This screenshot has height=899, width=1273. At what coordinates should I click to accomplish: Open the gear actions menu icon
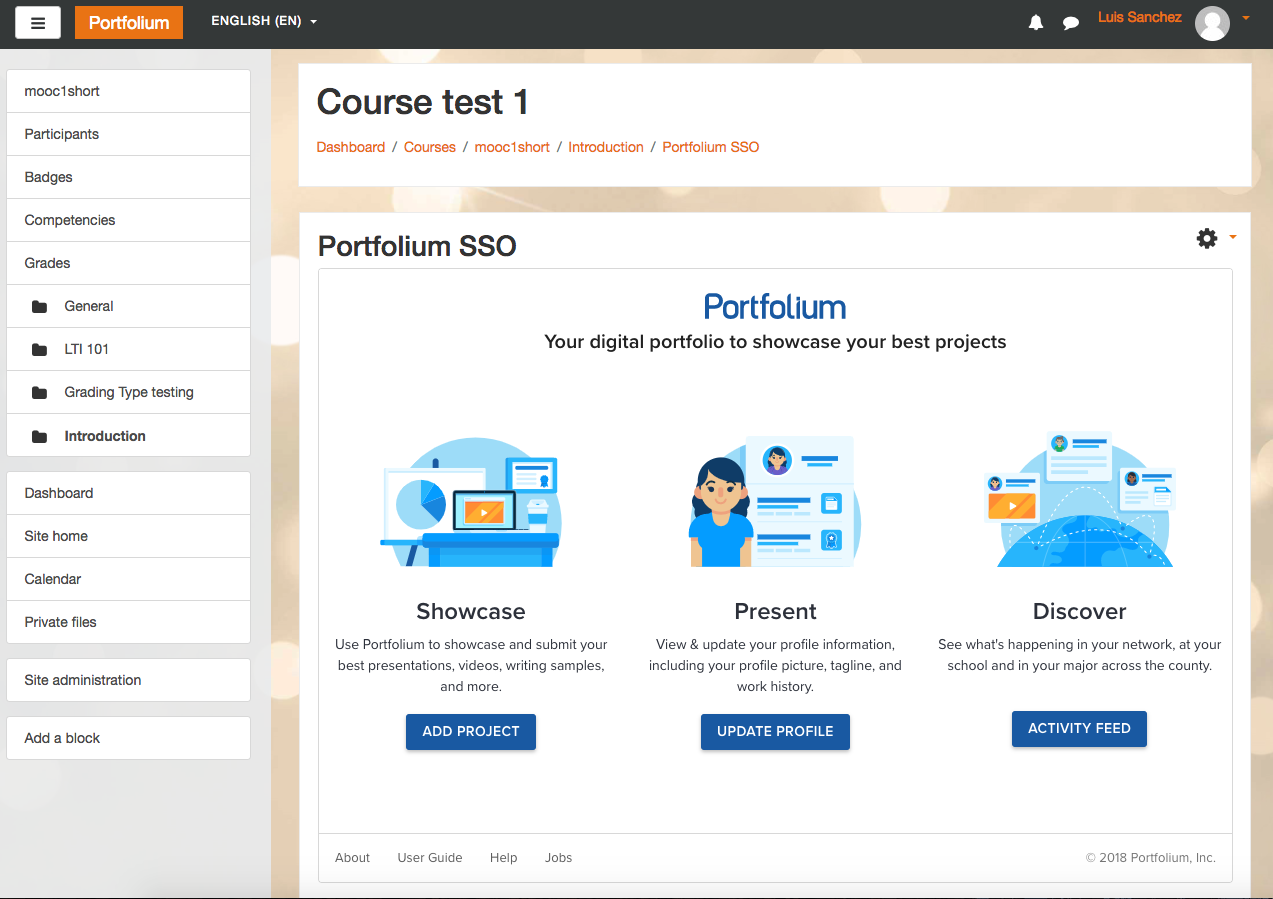click(1207, 238)
